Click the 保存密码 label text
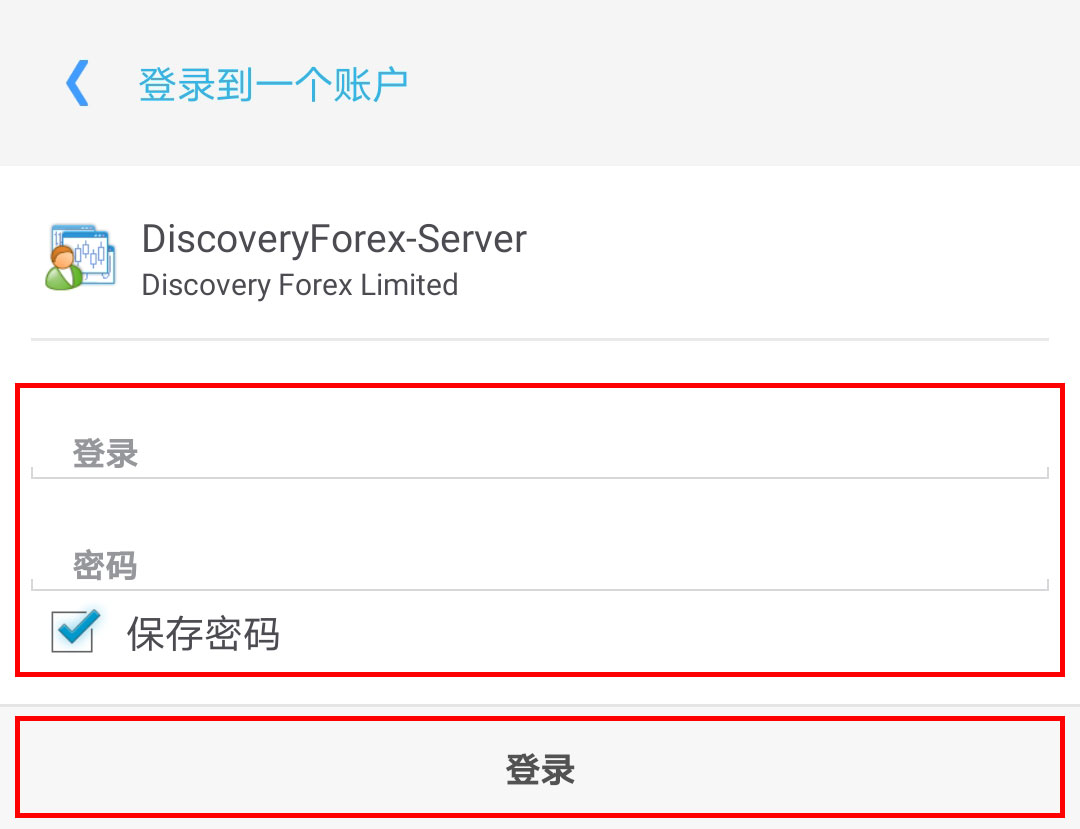 203,635
